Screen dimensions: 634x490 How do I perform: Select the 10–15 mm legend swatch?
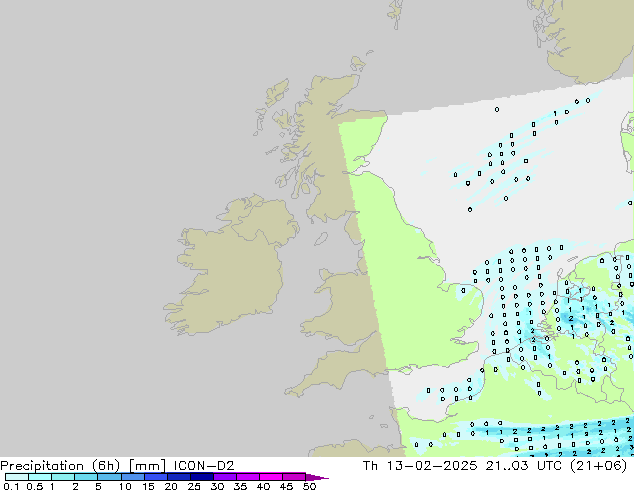[132, 477]
